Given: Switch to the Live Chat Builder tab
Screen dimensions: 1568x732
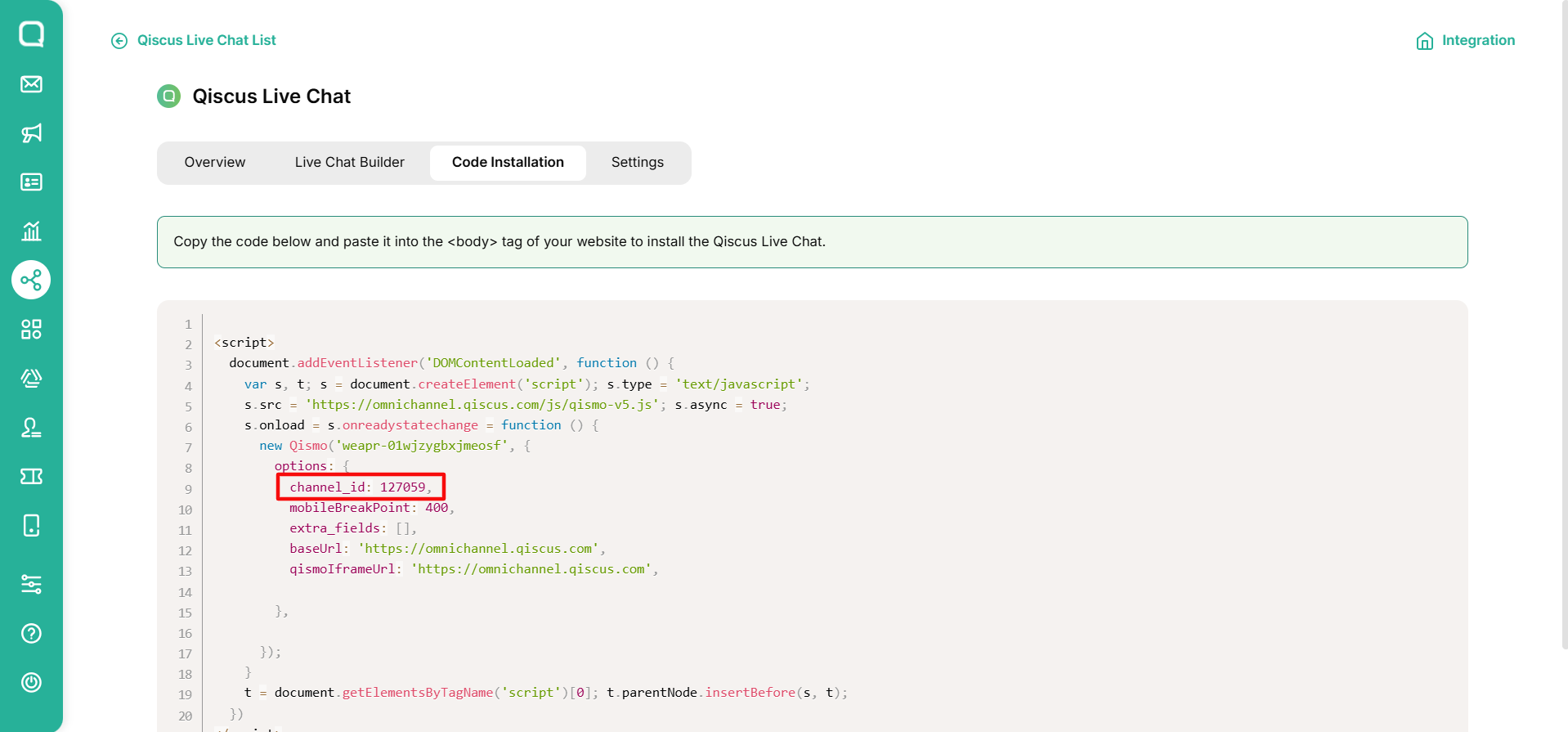Looking at the screenshot, I should pos(350,163).
